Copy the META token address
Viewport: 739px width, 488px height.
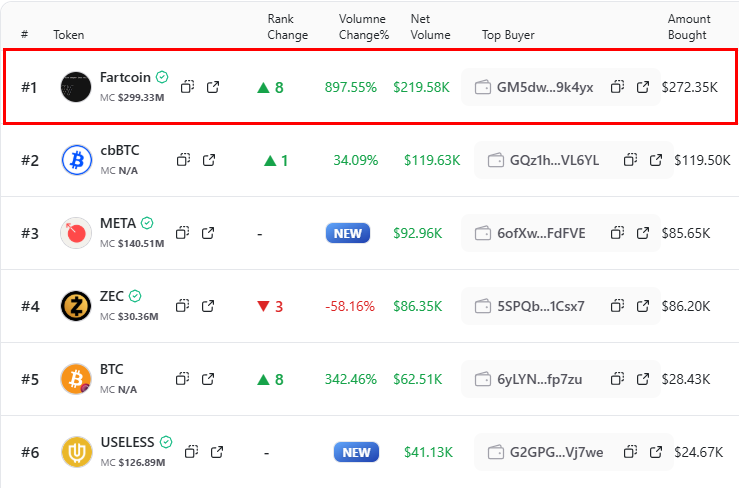pyautogui.click(x=182, y=233)
